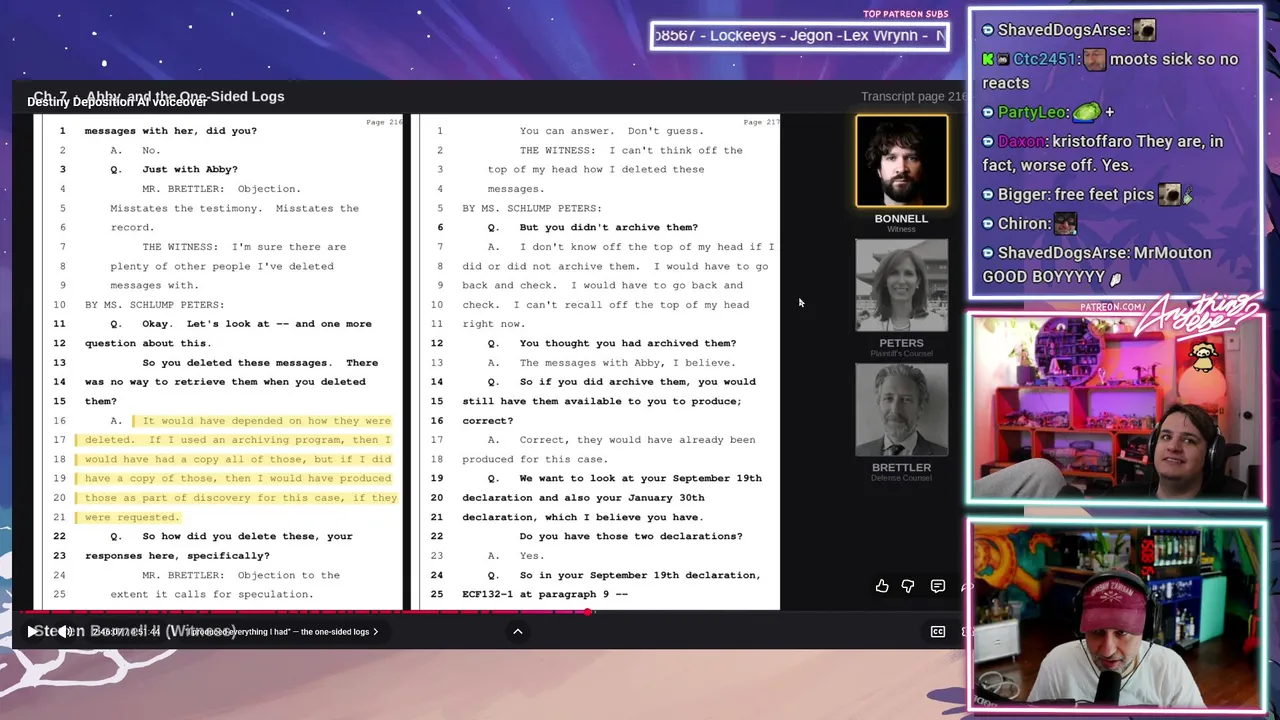The height and width of the screenshot is (720, 1280).
Task: Click the Bigger username in chat
Action: click(1023, 194)
